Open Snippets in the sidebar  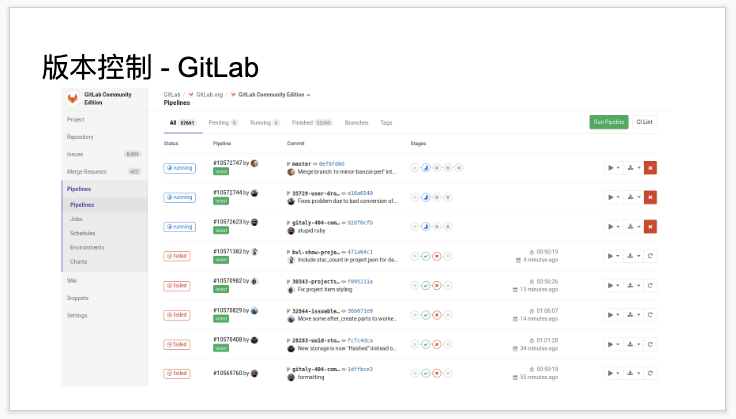[x=77, y=298]
